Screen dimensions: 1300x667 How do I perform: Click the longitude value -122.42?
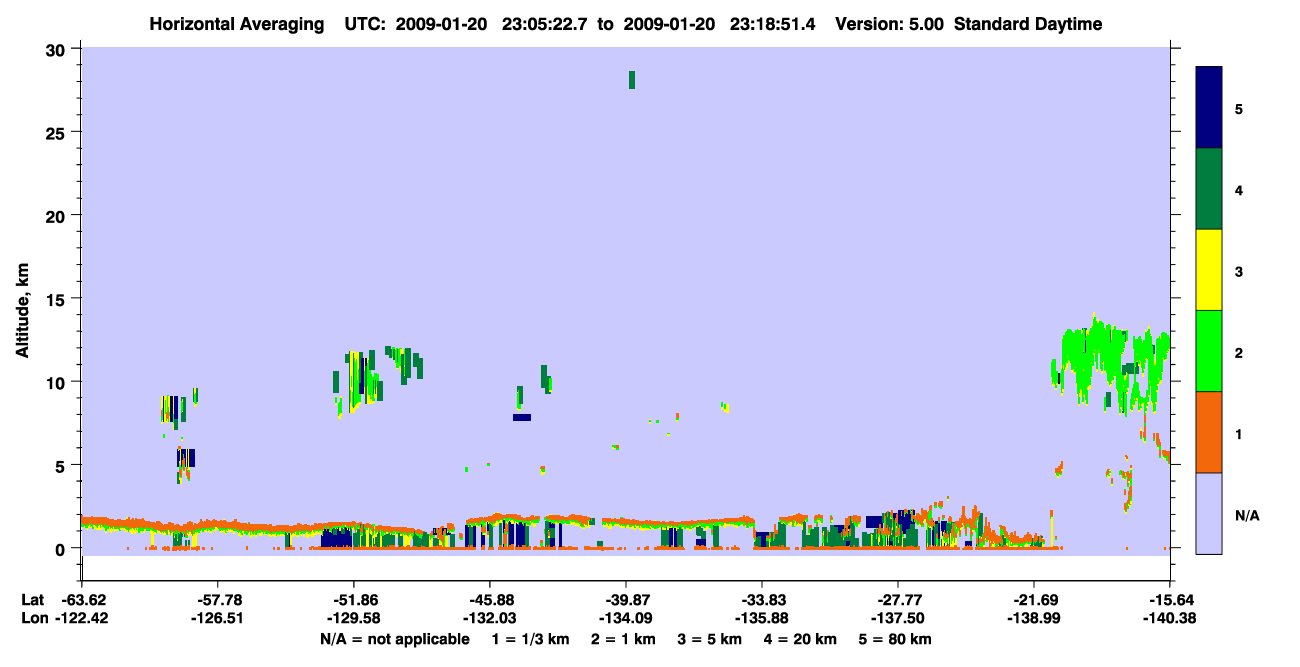tap(81, 619)
